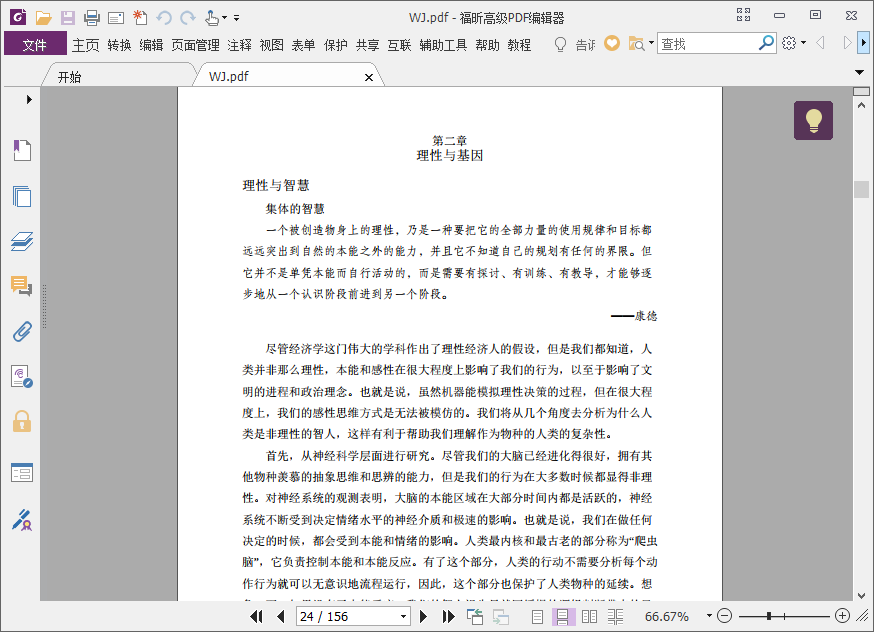The height and width of the screenshot is (632, 874).
Task: Open Customize Quick Access Toolbar dropdown
Action: click(x=236, y=18)
